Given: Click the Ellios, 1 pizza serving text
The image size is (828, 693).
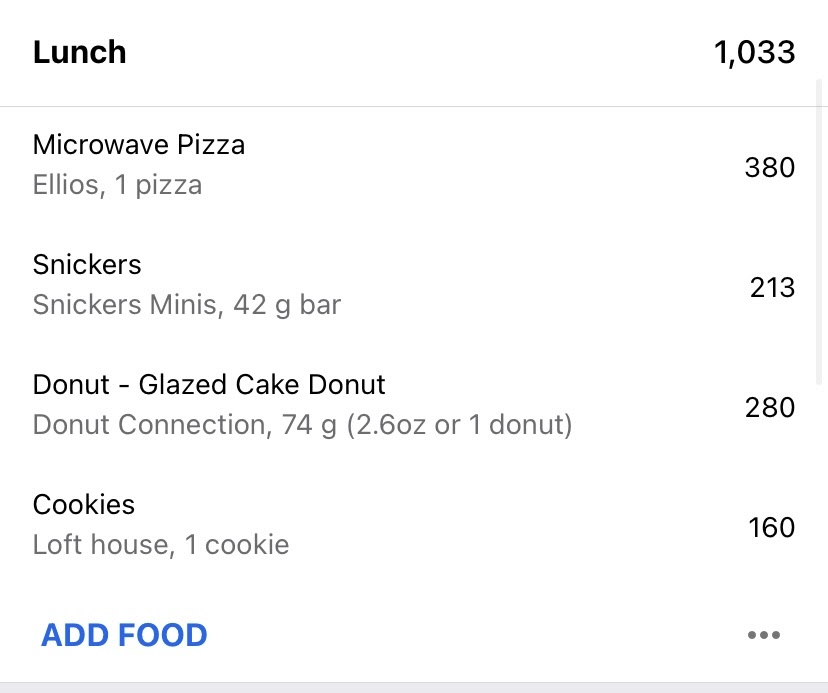Looking at the screenshot, I should [x=117, y=185].
